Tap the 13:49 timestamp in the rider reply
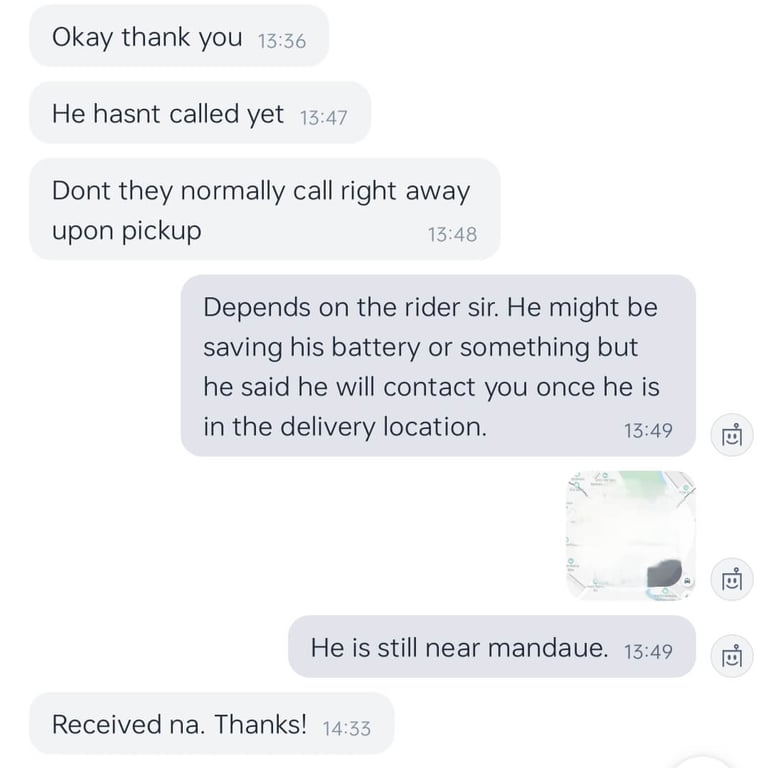The height and width of the screenshot is (768, 768). tap(648, 431)
